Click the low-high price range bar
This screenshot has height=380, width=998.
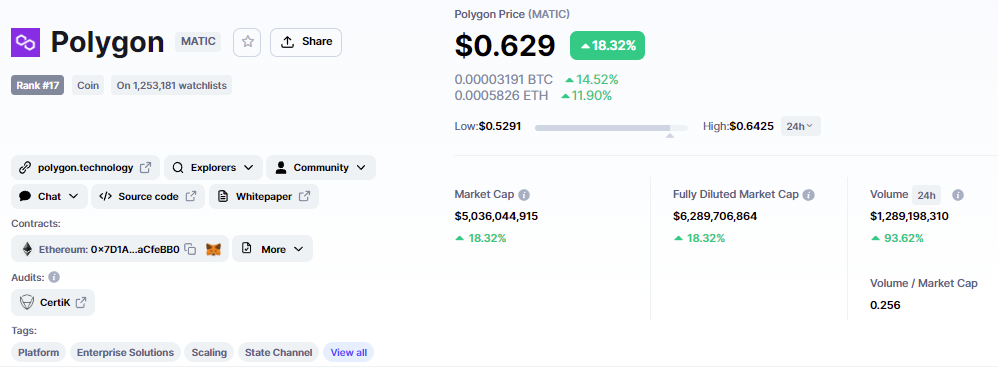(x=611, y=128)
